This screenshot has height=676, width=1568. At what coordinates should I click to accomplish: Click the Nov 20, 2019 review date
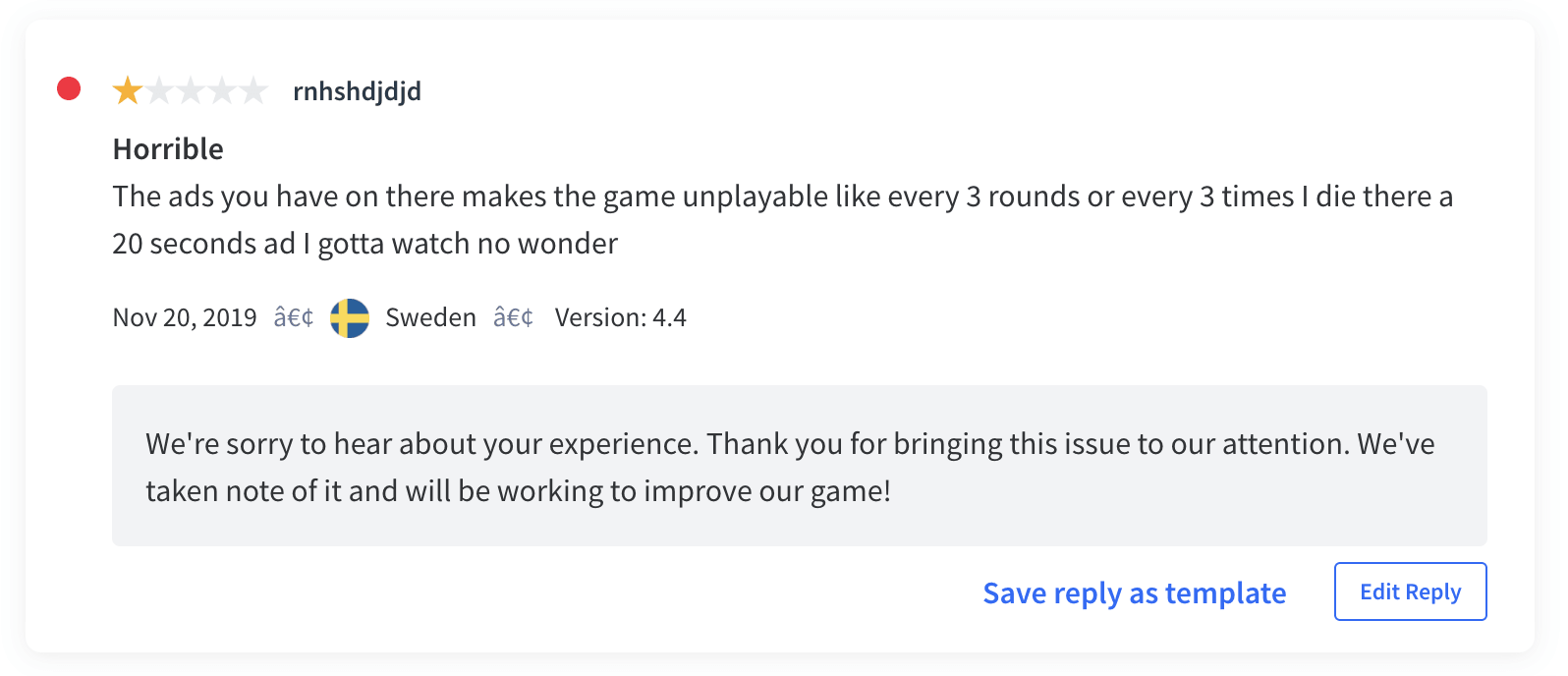[185, 317]
